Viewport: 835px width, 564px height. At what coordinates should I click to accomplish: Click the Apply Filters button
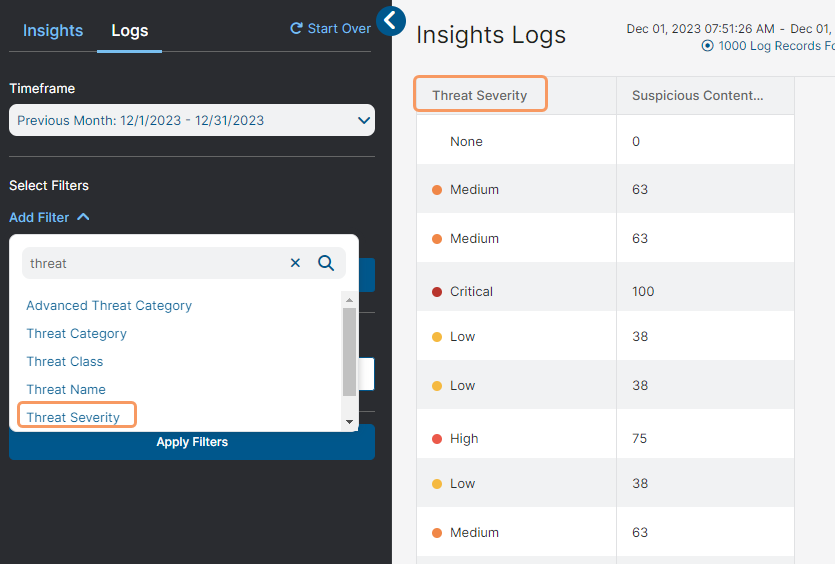click(192, 442)
